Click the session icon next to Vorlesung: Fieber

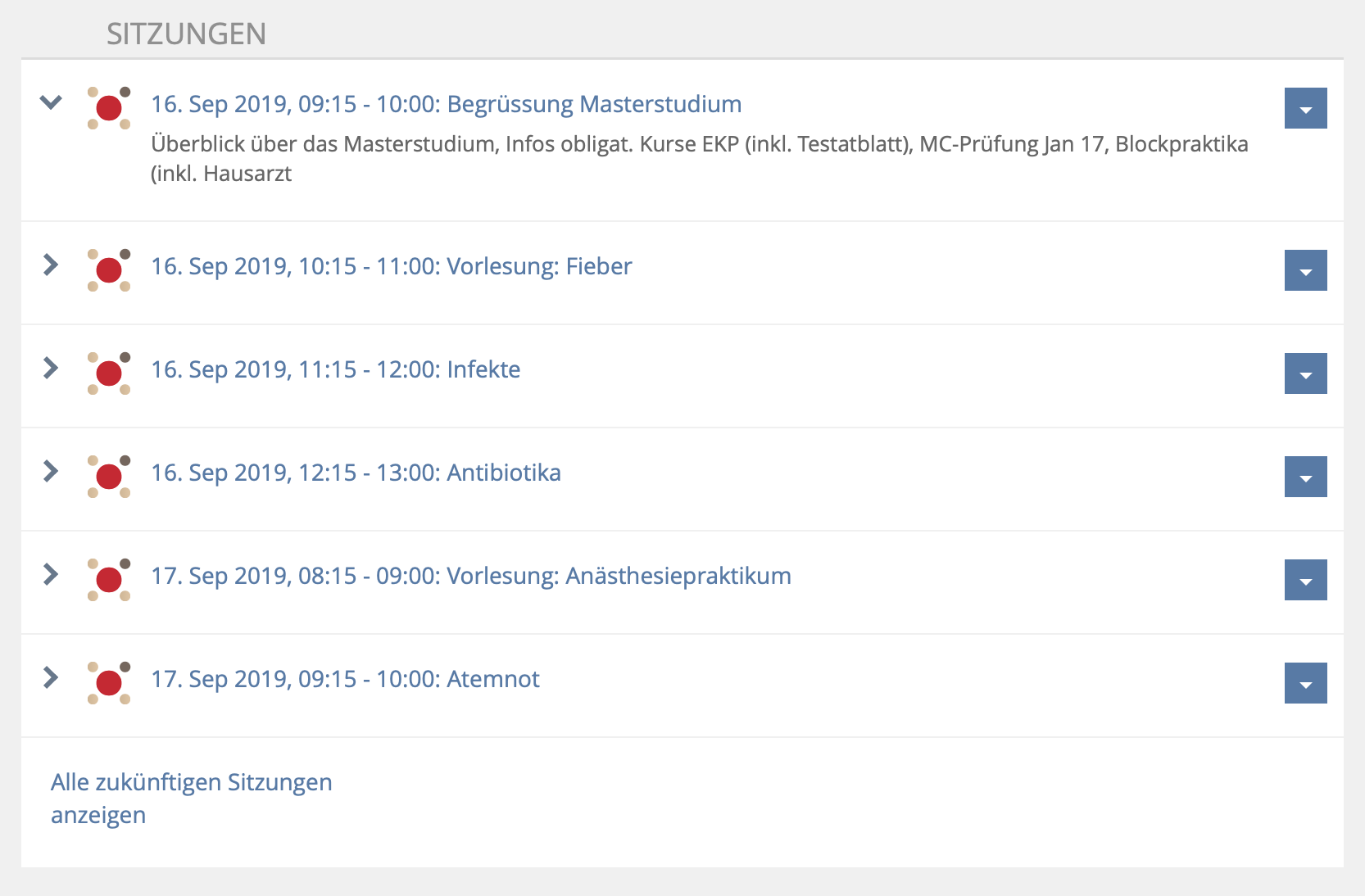(109, 269)
